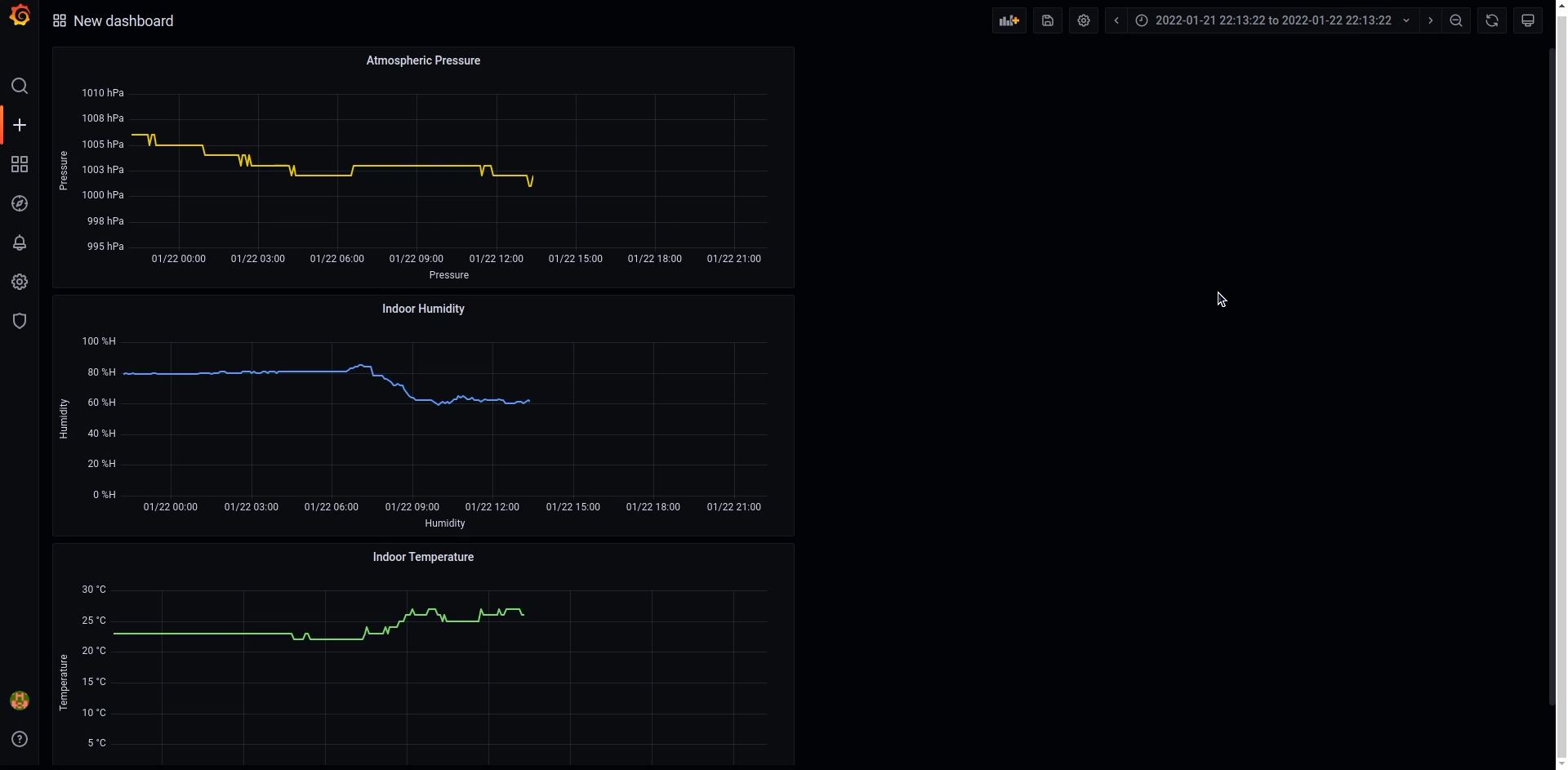Open the Configuration gear in sidebar
Screen dimensions: 1568x770
point(20,283)
